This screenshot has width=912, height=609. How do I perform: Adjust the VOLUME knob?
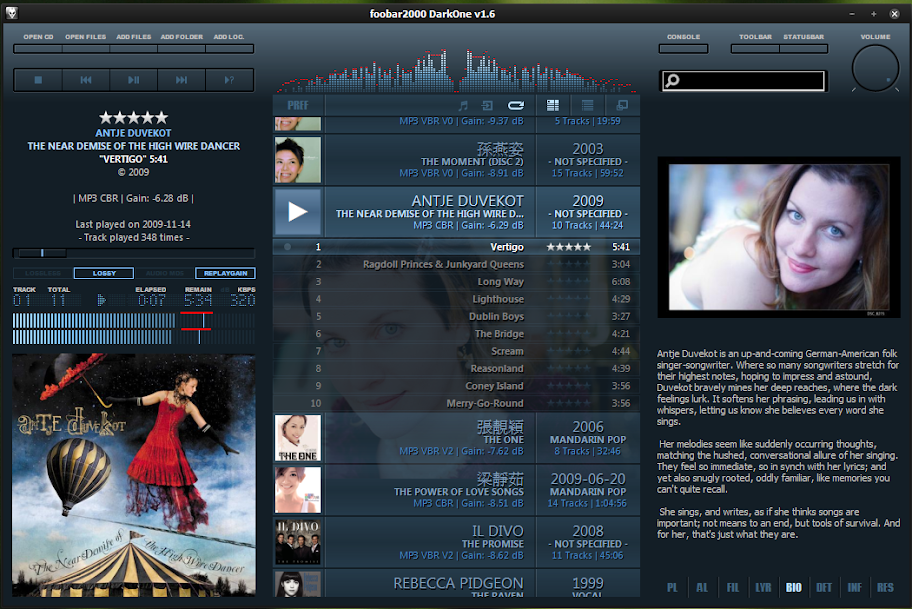point(875,68)
